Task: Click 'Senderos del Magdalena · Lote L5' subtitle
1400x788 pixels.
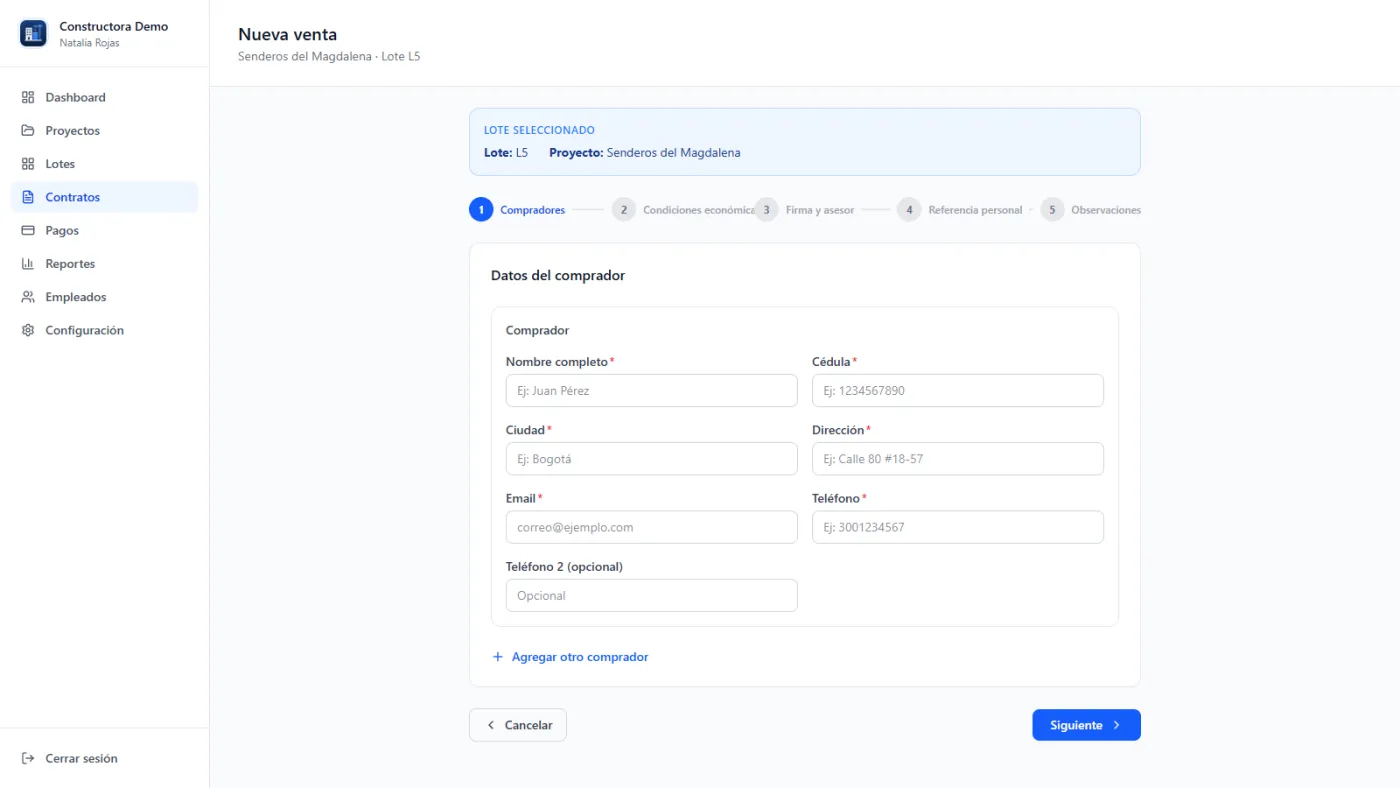Action: (329, 57)
